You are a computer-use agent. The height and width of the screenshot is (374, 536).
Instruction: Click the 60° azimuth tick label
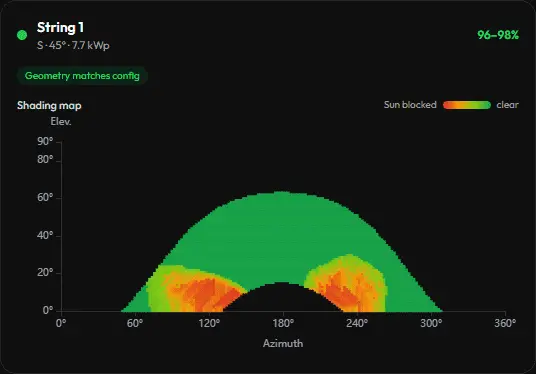click(x=135, y=323)
